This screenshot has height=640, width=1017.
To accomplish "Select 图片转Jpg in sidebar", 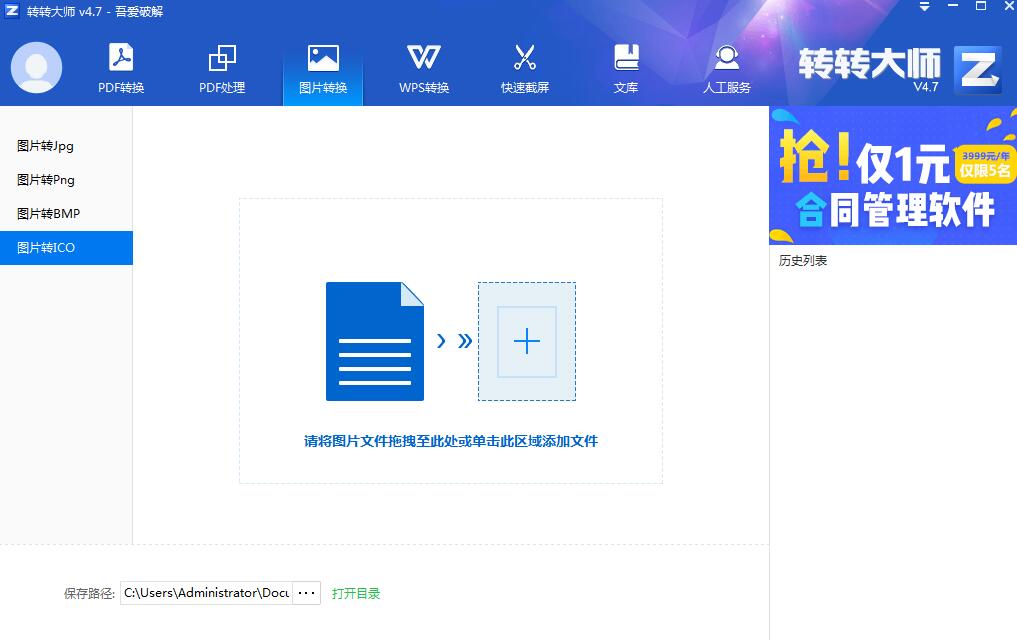I will tap(66, 146).
